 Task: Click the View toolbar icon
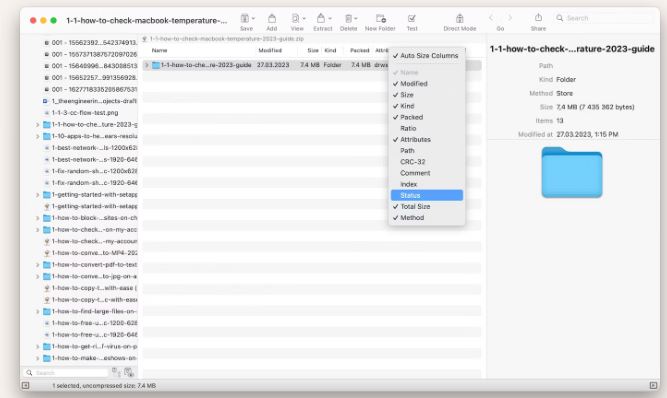[x=295, y=18]
